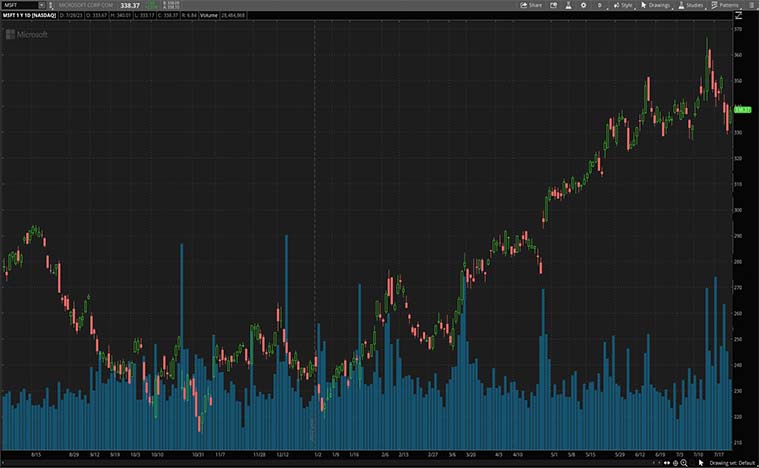
Task: Click the crosshair target icon at bottom
Action: point(675,463)
